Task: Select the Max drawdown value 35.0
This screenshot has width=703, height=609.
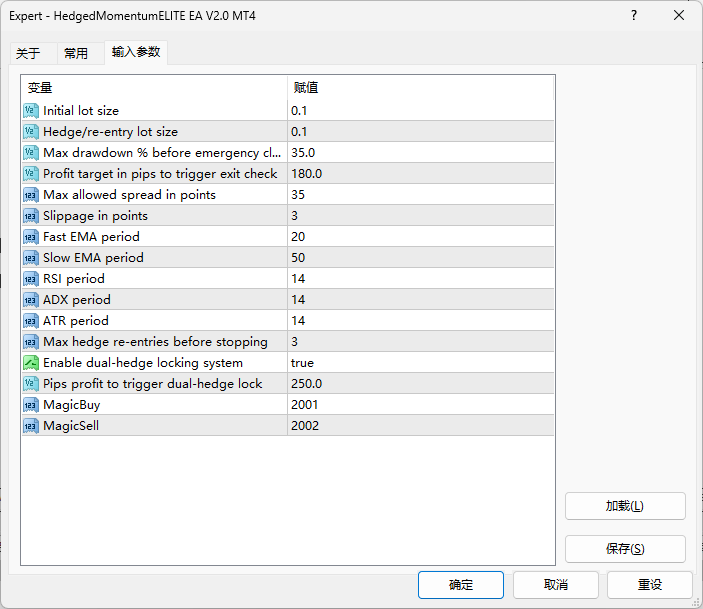Action: tap(303, 153)
